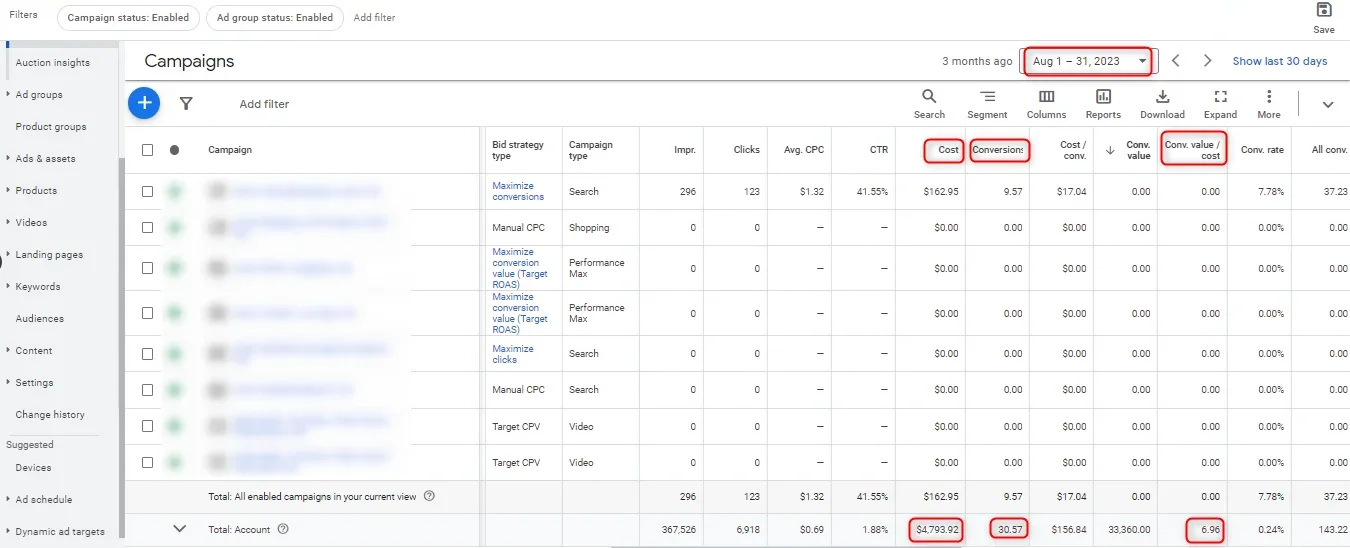
Task: Select the first Target CPV Video checkbox
Action: click(147, 426)
